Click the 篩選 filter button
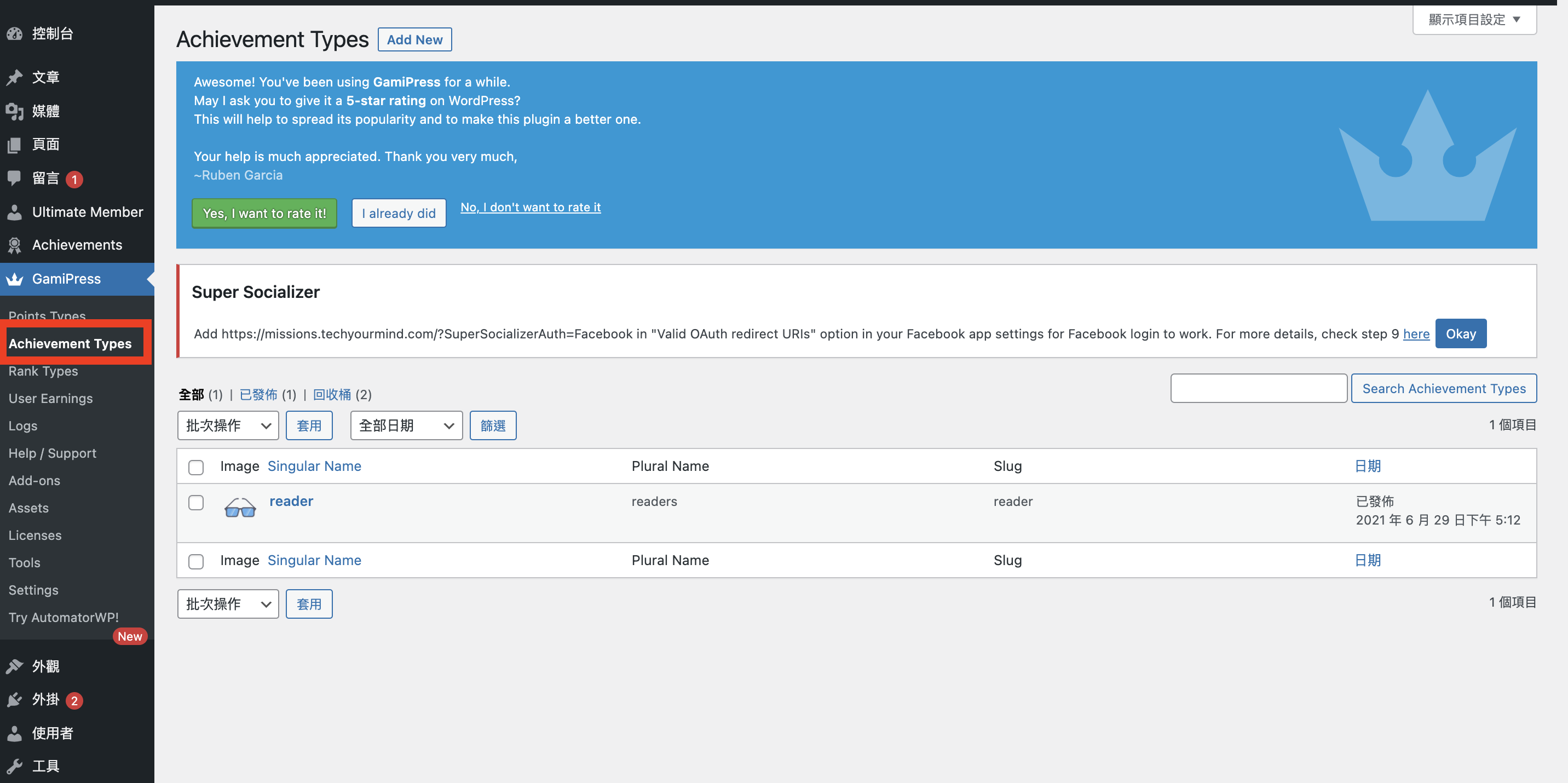 pos(493,425)
